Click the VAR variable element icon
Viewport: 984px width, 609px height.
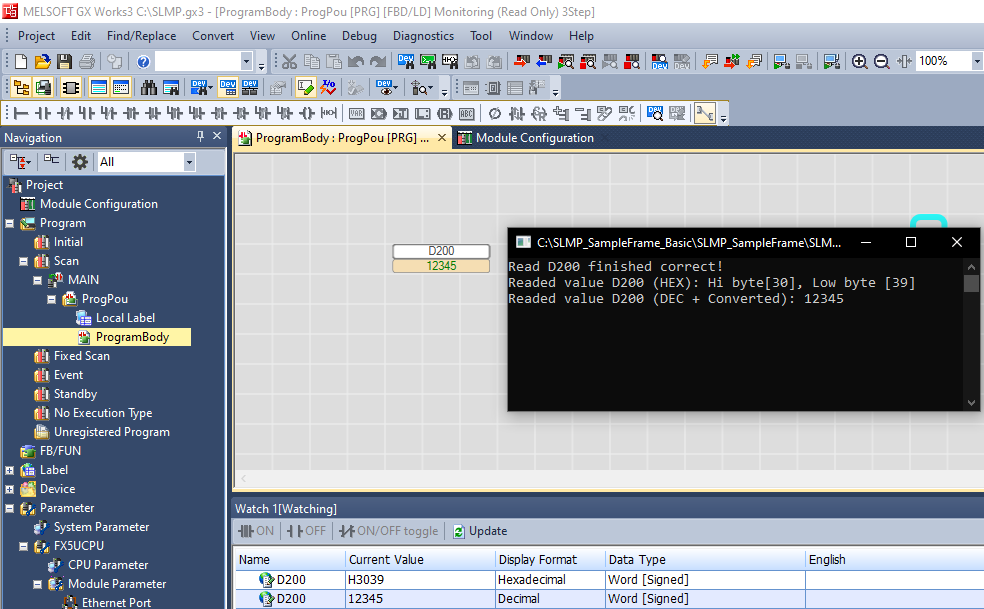coord(356,114)
